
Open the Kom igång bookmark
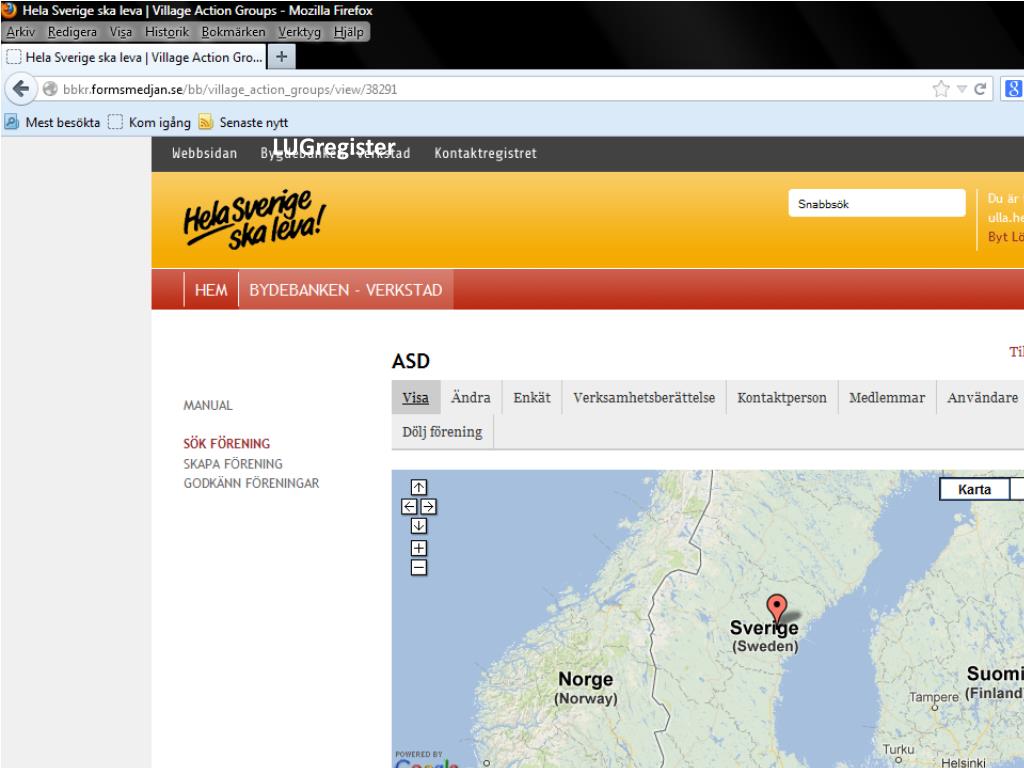150,122
